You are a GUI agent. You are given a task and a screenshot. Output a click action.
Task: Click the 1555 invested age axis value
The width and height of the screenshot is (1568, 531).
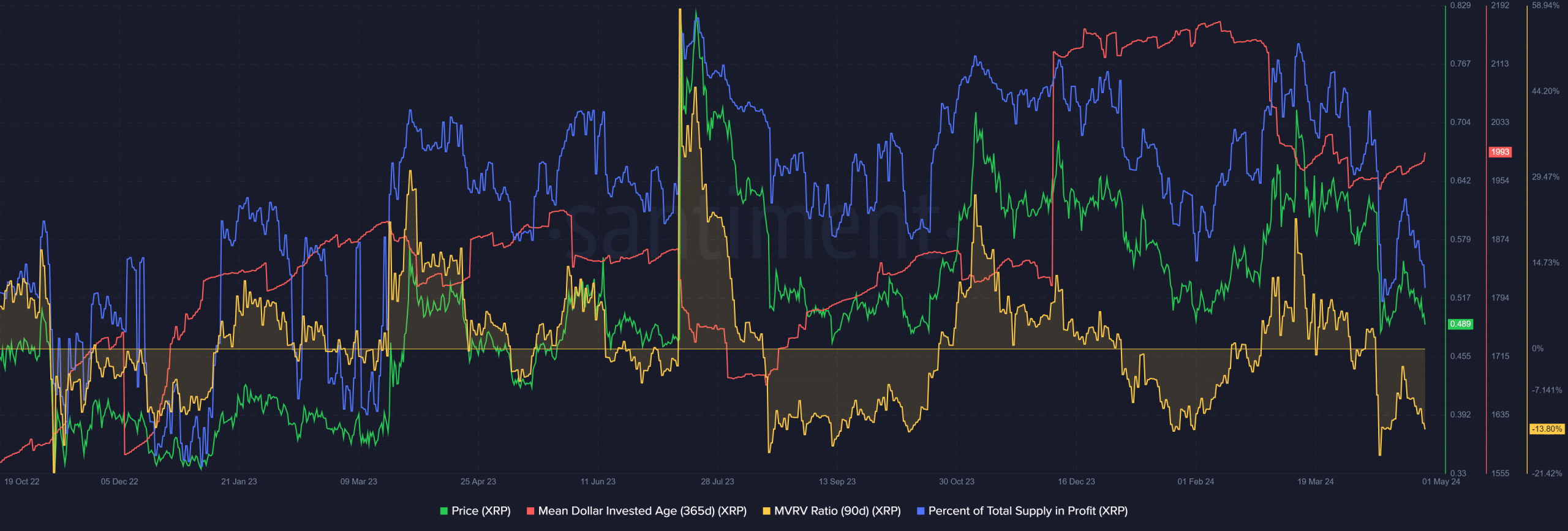click(1500, 473)
